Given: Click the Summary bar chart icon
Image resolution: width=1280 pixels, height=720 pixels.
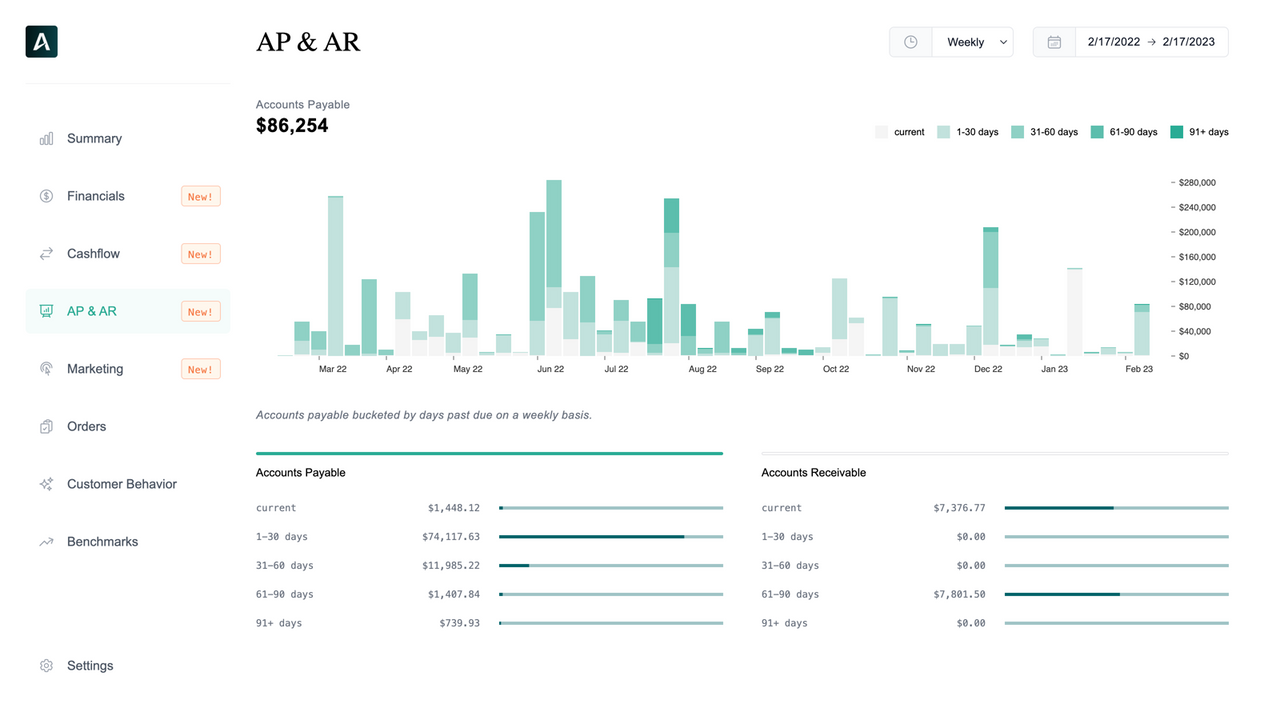Looking at the screenshot, I should coord(46,139).
